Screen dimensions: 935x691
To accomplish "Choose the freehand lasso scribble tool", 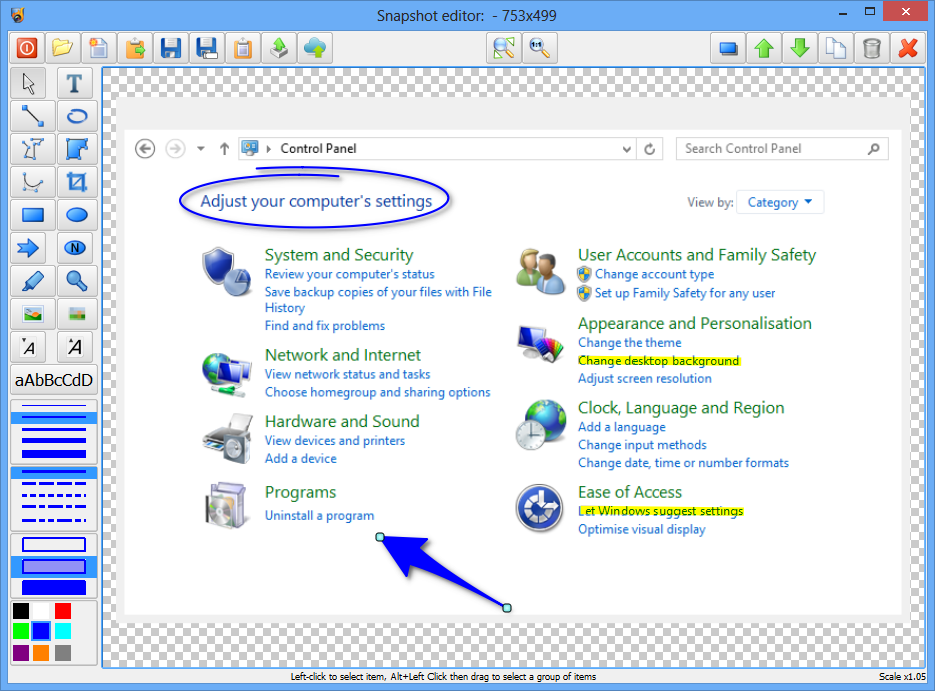I will (x=76, y=116).
